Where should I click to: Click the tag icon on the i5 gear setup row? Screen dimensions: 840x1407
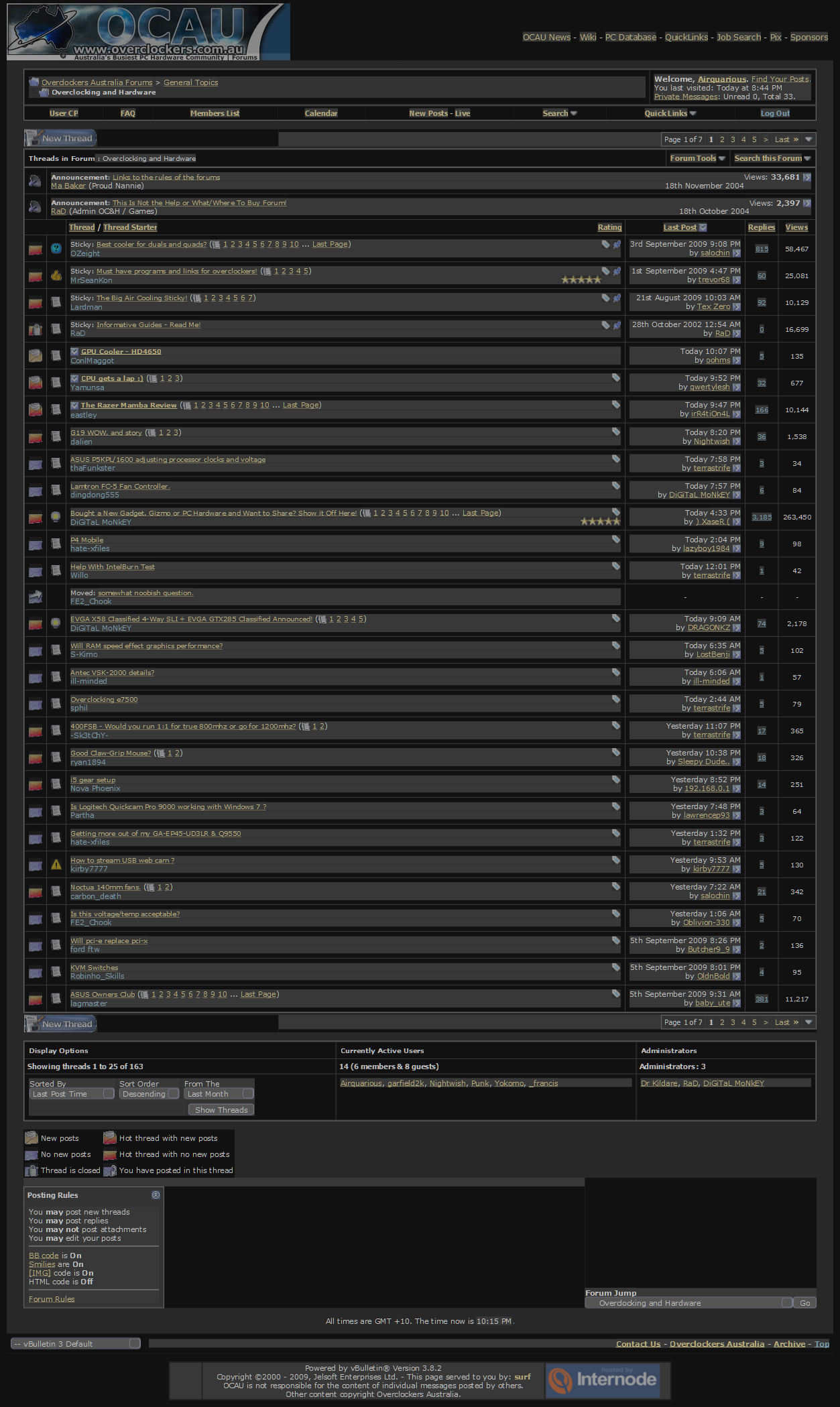(x=615, y=779)
